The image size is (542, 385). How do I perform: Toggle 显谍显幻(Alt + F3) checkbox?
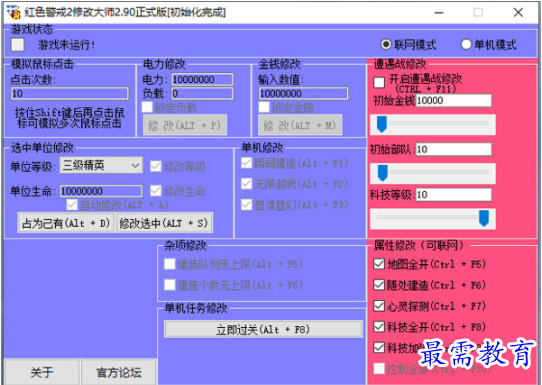pyautogui.click(x=246, y=205)
